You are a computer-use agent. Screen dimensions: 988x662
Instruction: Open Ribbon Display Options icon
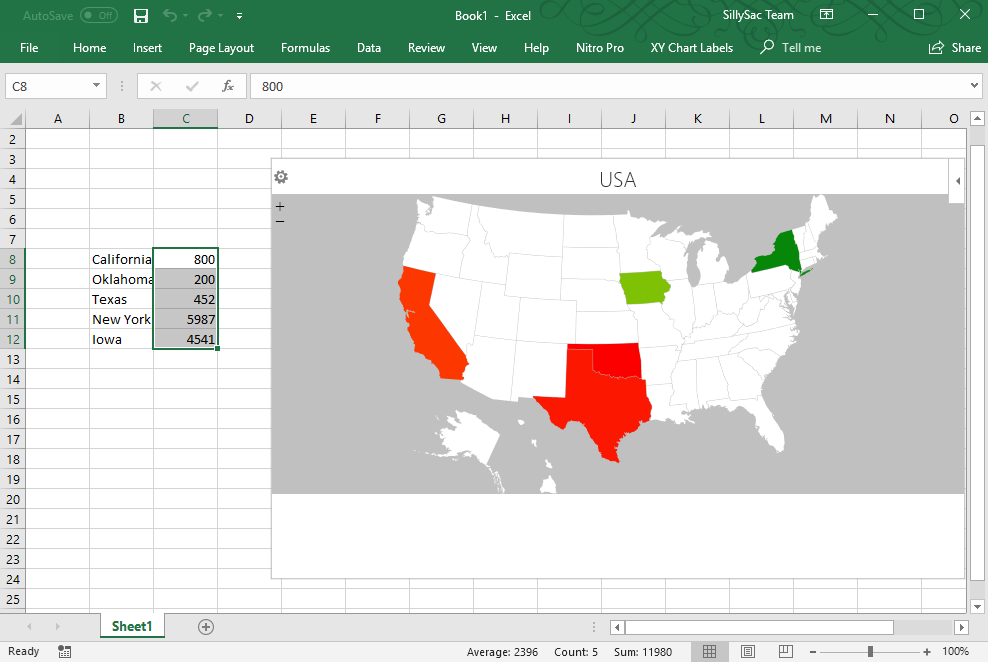tap(826, 14)
